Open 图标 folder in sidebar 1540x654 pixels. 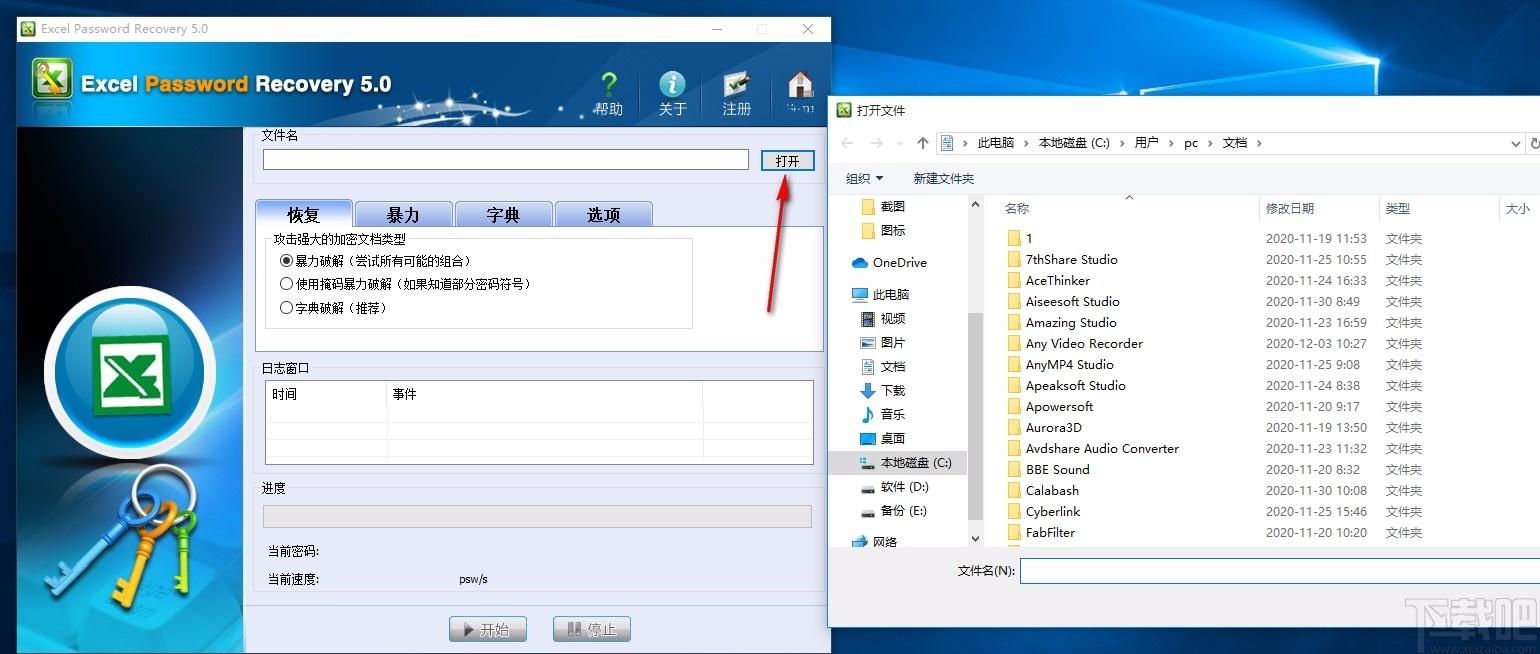(x=883, y=231)
